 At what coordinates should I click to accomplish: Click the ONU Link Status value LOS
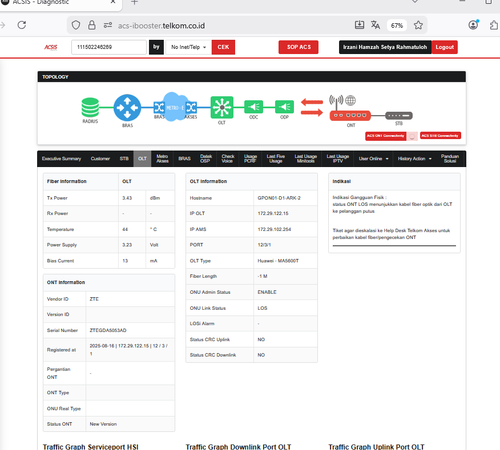coord(262,308)
